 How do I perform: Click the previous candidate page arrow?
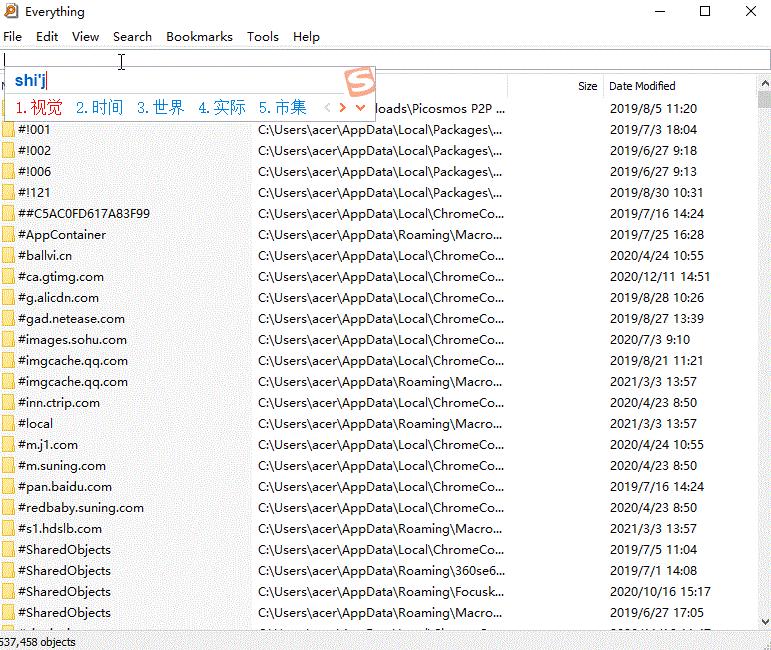[327, 107]
